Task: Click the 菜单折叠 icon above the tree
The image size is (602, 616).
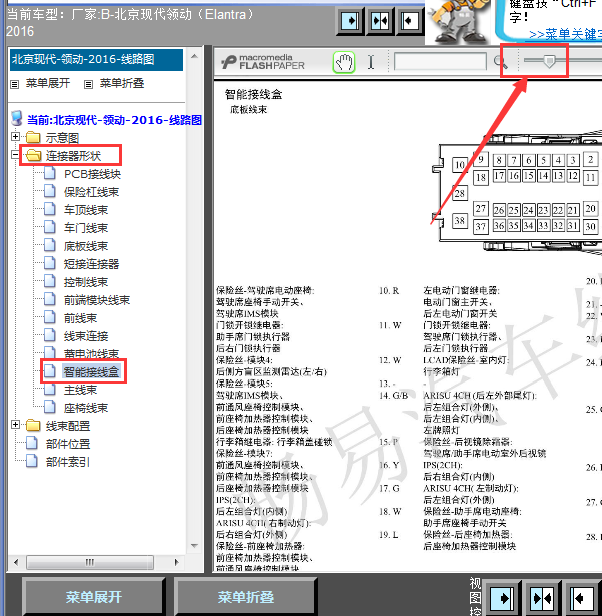Action: click(88, 84)
